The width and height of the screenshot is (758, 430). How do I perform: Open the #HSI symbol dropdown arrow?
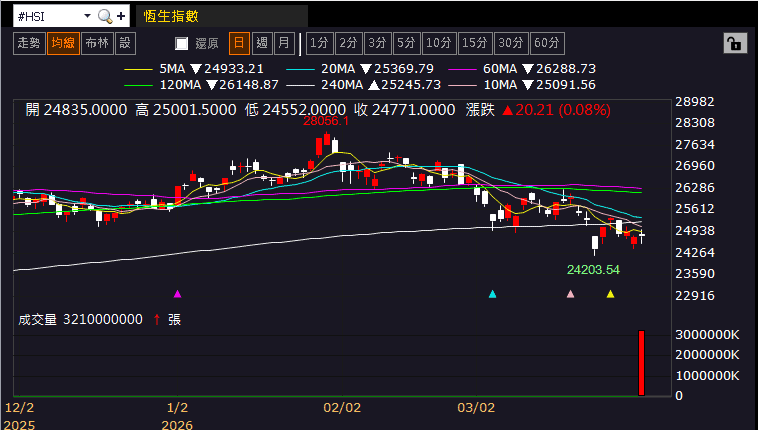(x=87, y=16)
